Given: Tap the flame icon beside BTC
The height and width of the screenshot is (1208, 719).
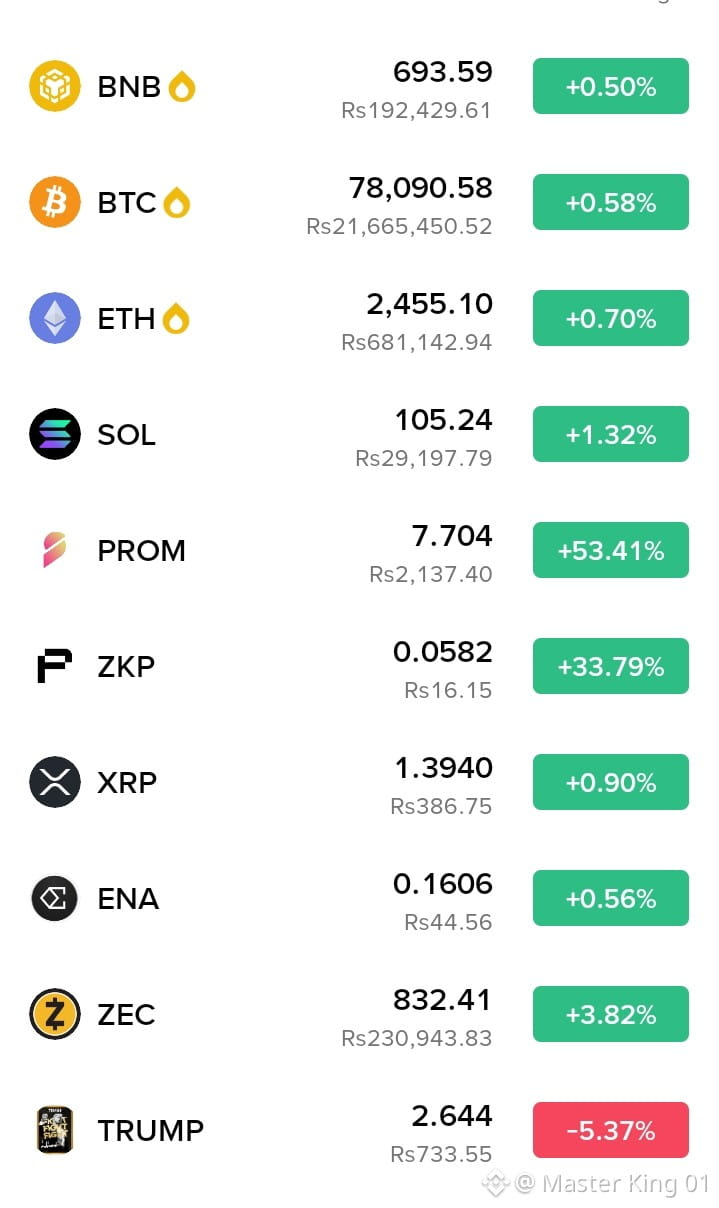Looking at the screenshot, I should 176,203.
